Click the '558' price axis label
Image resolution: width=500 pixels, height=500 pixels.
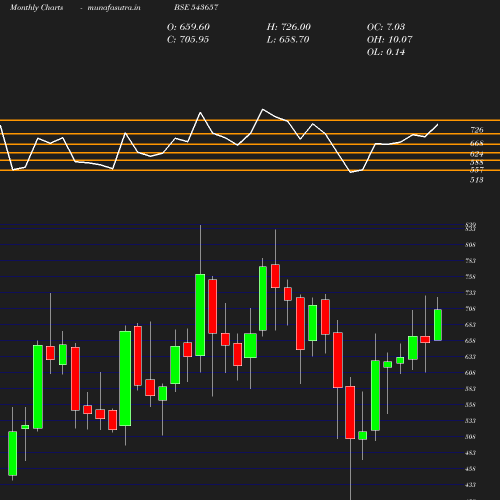click(470, 405)
